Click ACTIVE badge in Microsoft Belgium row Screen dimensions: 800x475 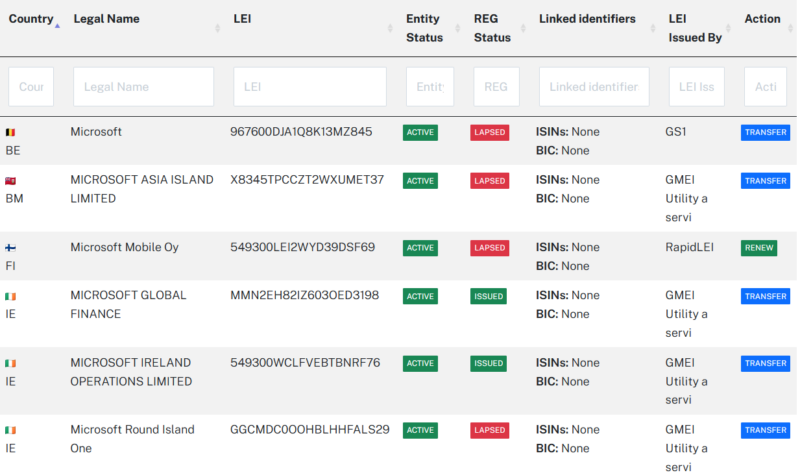[420, 133]
